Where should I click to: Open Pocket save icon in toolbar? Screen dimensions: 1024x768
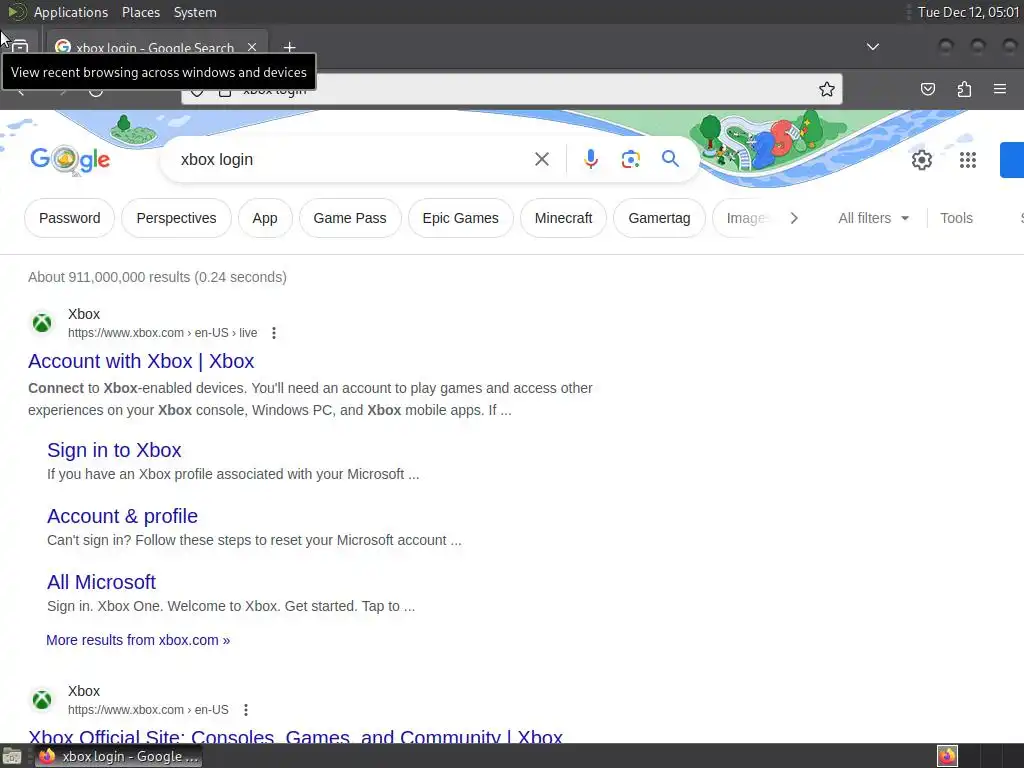927,89
